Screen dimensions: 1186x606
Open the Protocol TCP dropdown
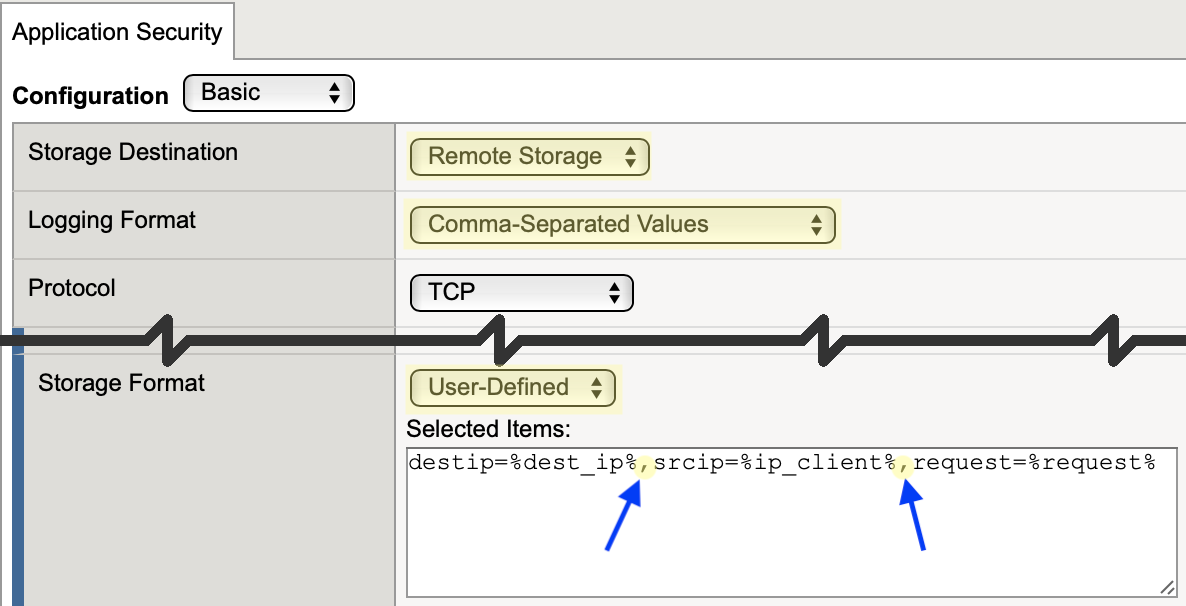click(521, 293)
